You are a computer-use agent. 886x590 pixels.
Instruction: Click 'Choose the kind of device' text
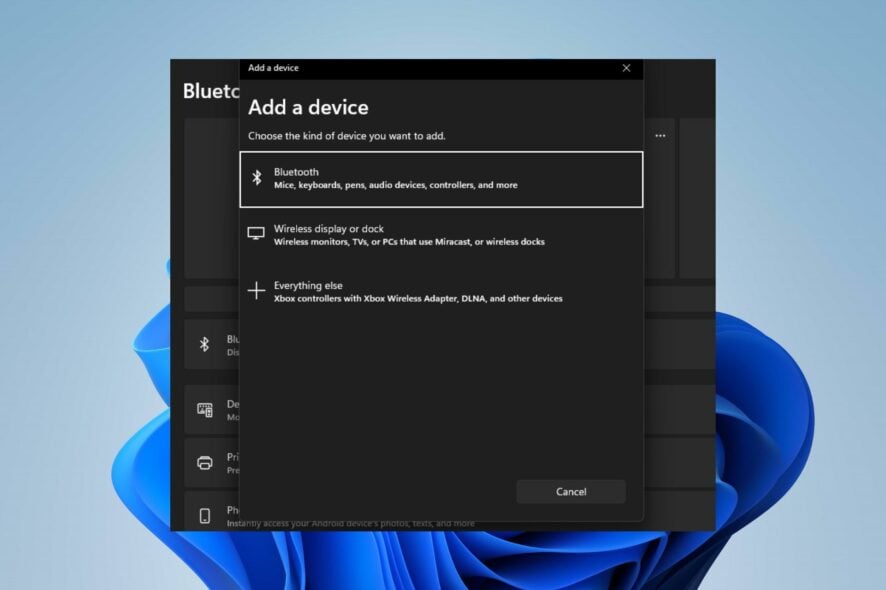pos(346,136)
